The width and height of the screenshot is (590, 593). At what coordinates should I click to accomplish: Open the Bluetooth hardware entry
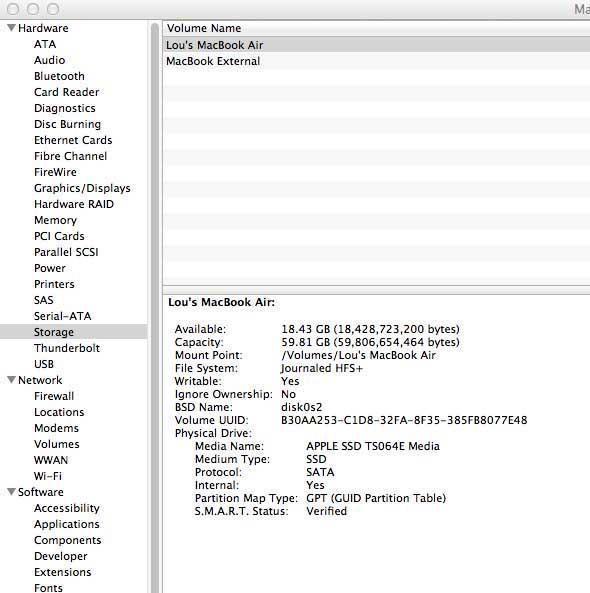[x=59, y=76]
